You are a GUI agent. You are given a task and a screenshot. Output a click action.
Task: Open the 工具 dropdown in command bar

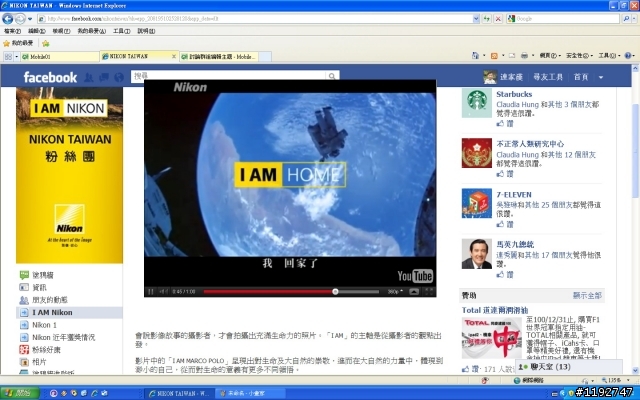(609, 56)
